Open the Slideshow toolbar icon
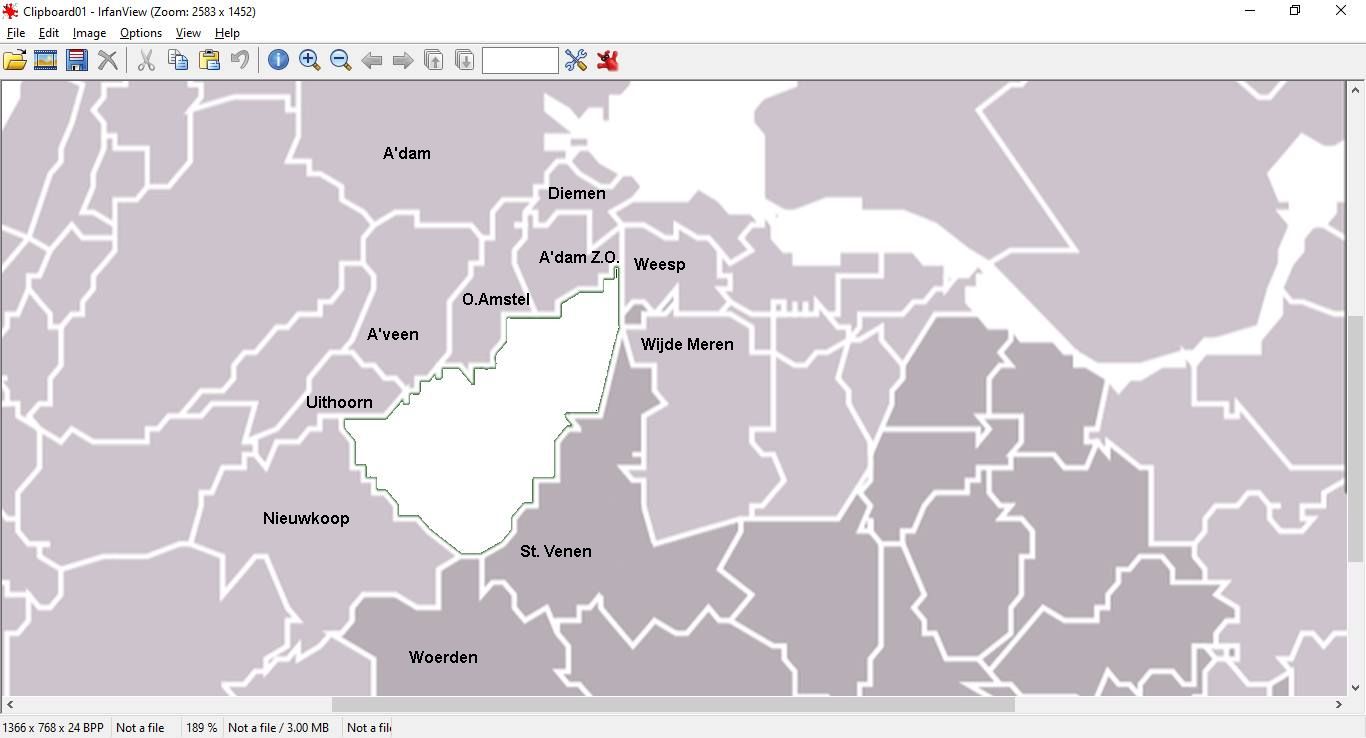The image size is (1366, 738). [45, 60]
